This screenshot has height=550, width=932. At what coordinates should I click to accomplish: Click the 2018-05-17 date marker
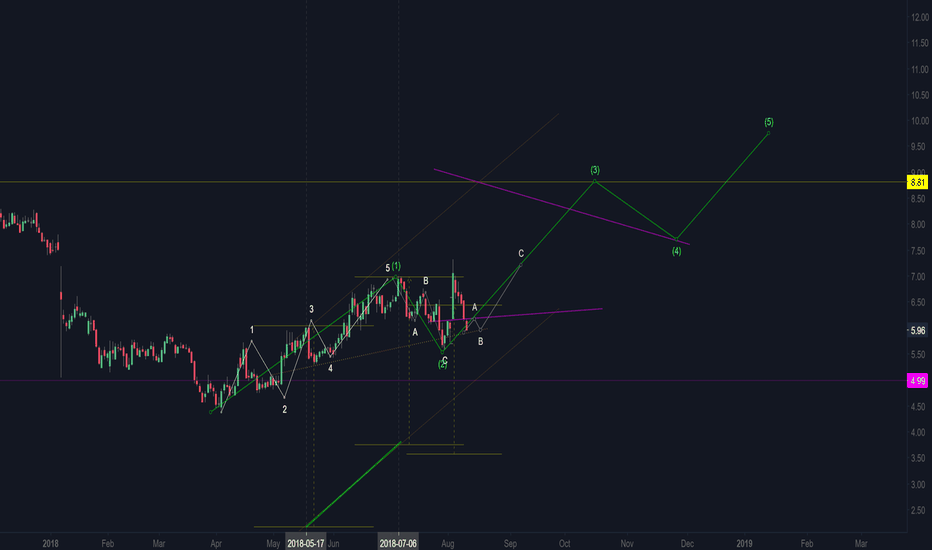pos(306,543)
